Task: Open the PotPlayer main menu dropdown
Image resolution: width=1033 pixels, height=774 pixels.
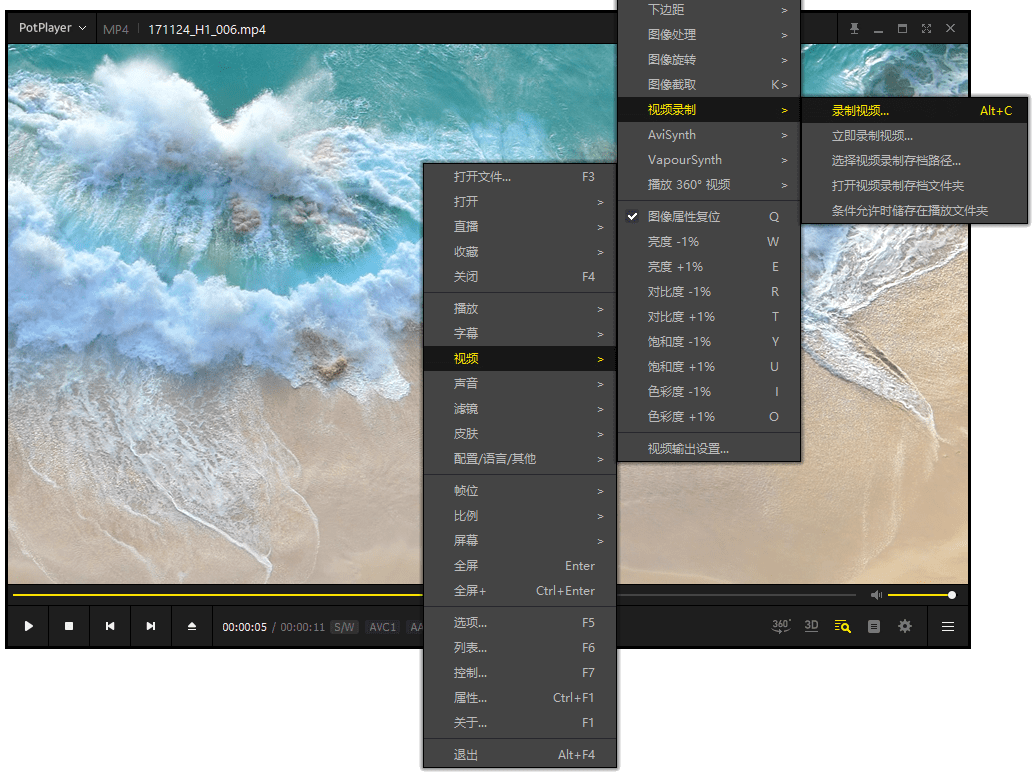Action: point(52,28)
